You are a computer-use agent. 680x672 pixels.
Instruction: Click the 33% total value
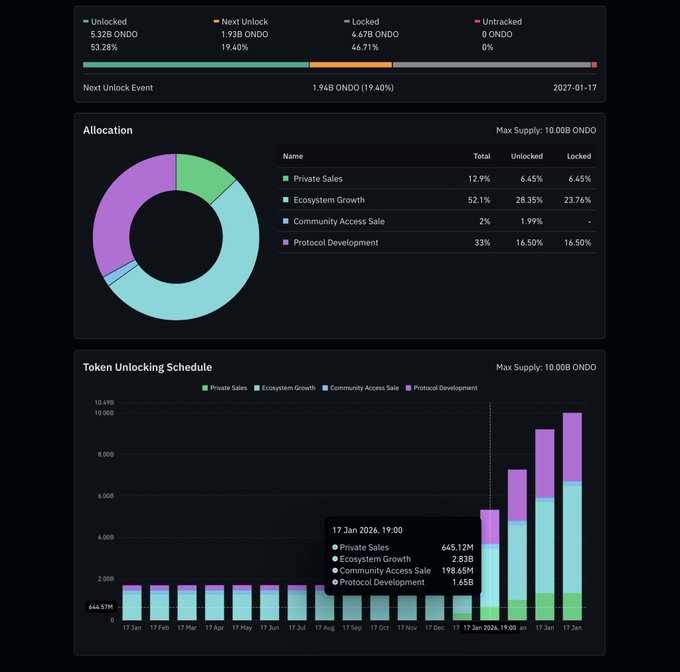click(482, 242)
